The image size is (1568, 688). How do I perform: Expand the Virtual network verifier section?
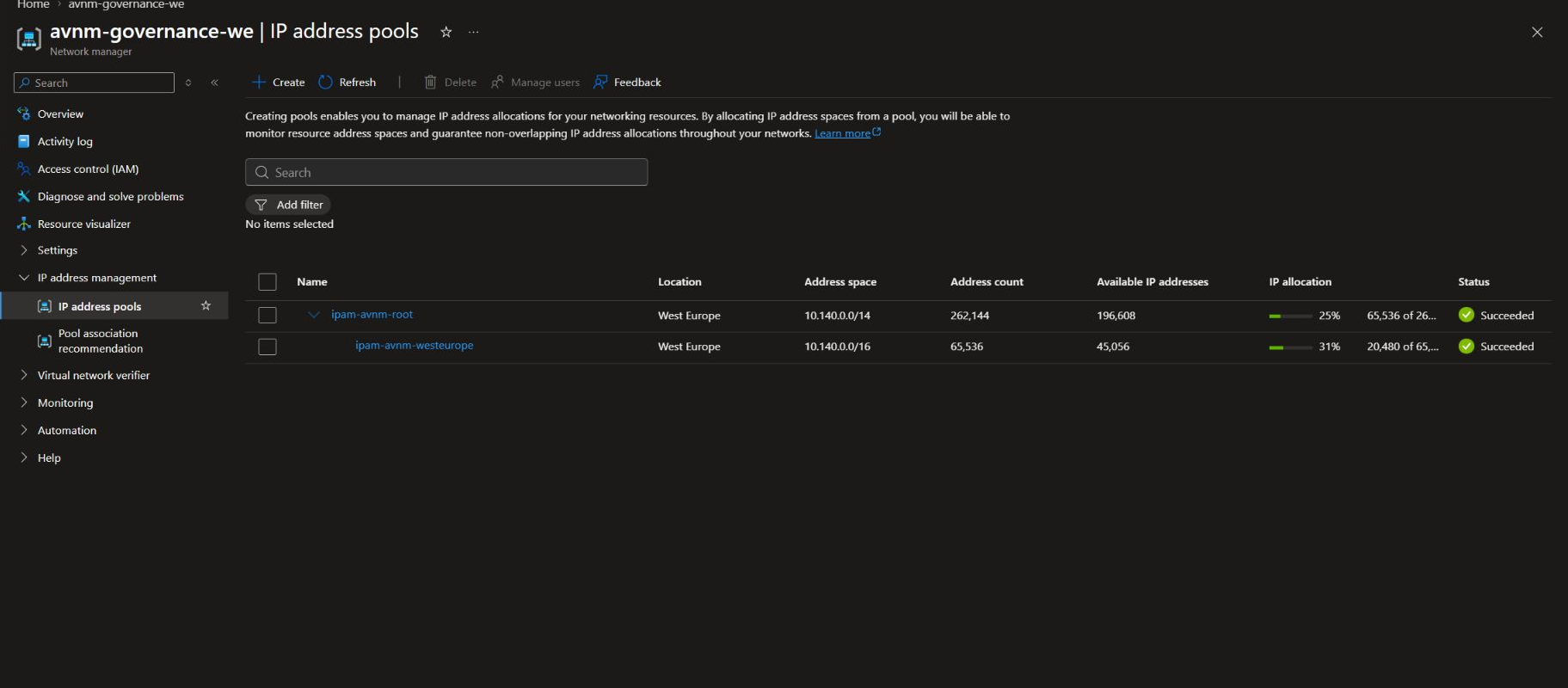tap(93, 375)
